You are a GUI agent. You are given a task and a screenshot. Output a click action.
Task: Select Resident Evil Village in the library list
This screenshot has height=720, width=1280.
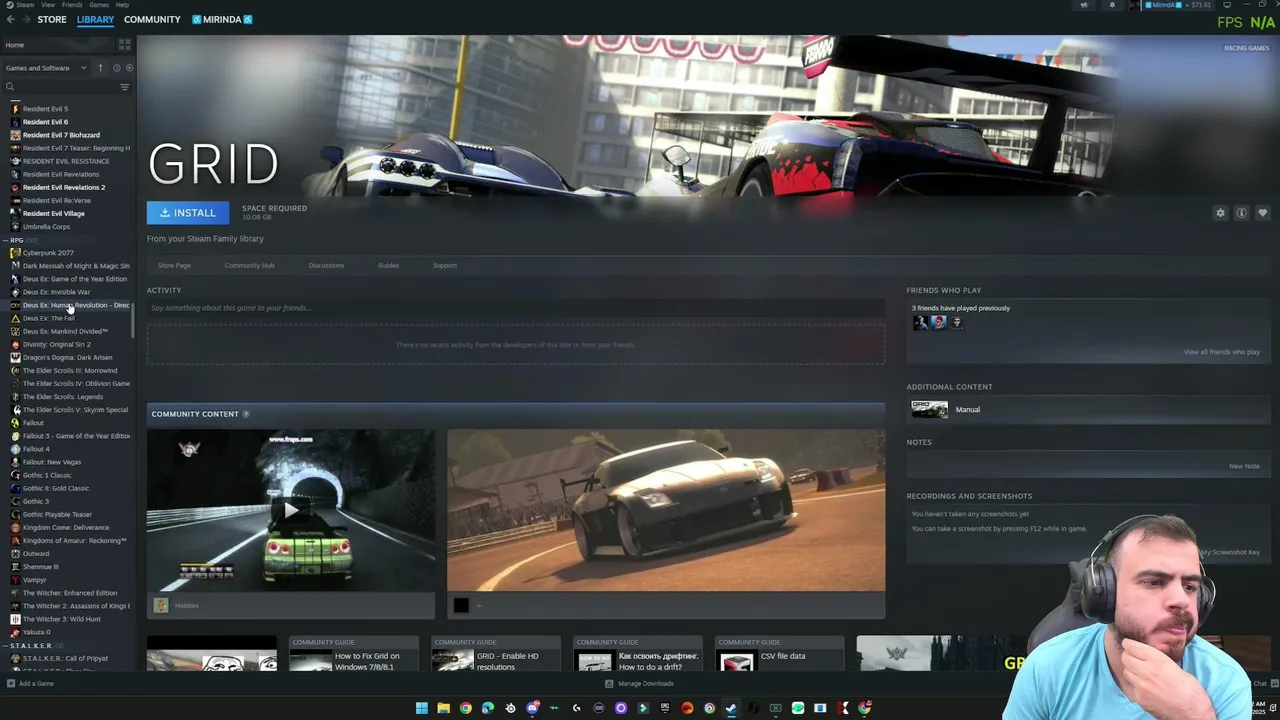[53, 214]
